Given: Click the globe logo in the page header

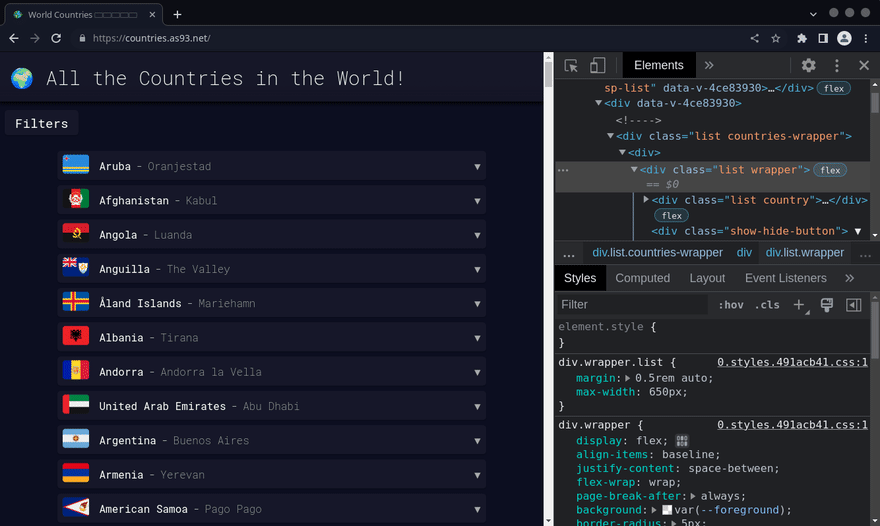Looking at the screenshot, I should (x=22, y=78).
